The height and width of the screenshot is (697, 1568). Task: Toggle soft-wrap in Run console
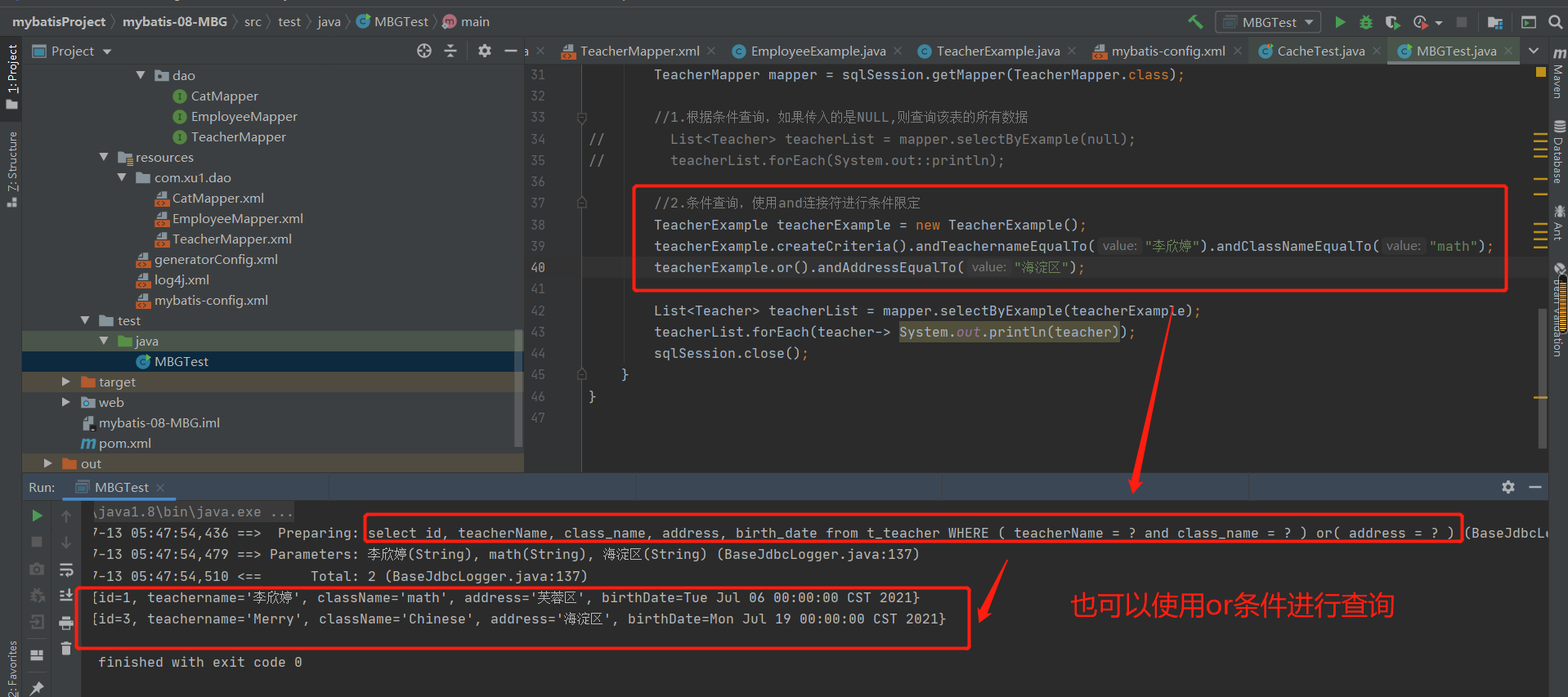pyautogui.click(x=66, y=569)
